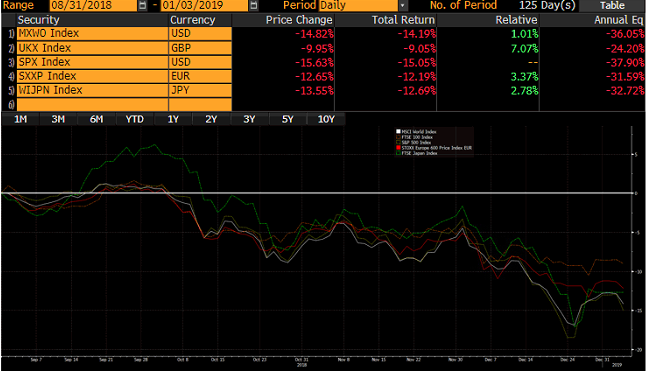Image resolution: width=648 pixels, height=371 pixels.
Task: Edit the USD currency for MXWO Index
Action: click(200, 33)
